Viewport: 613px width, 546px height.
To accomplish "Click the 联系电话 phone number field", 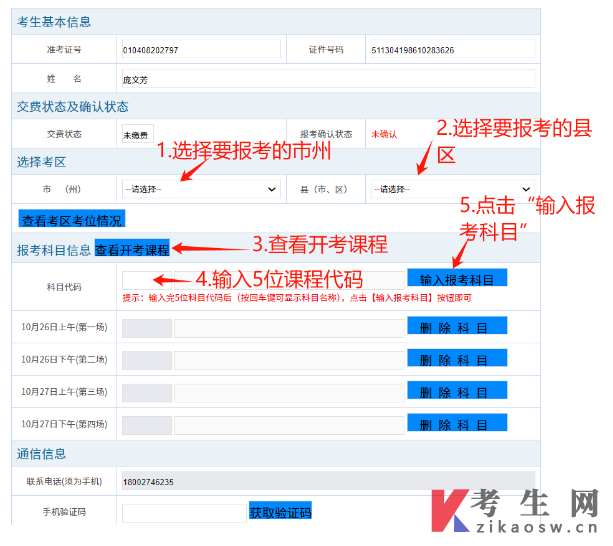I will click(x=328, y=481).
